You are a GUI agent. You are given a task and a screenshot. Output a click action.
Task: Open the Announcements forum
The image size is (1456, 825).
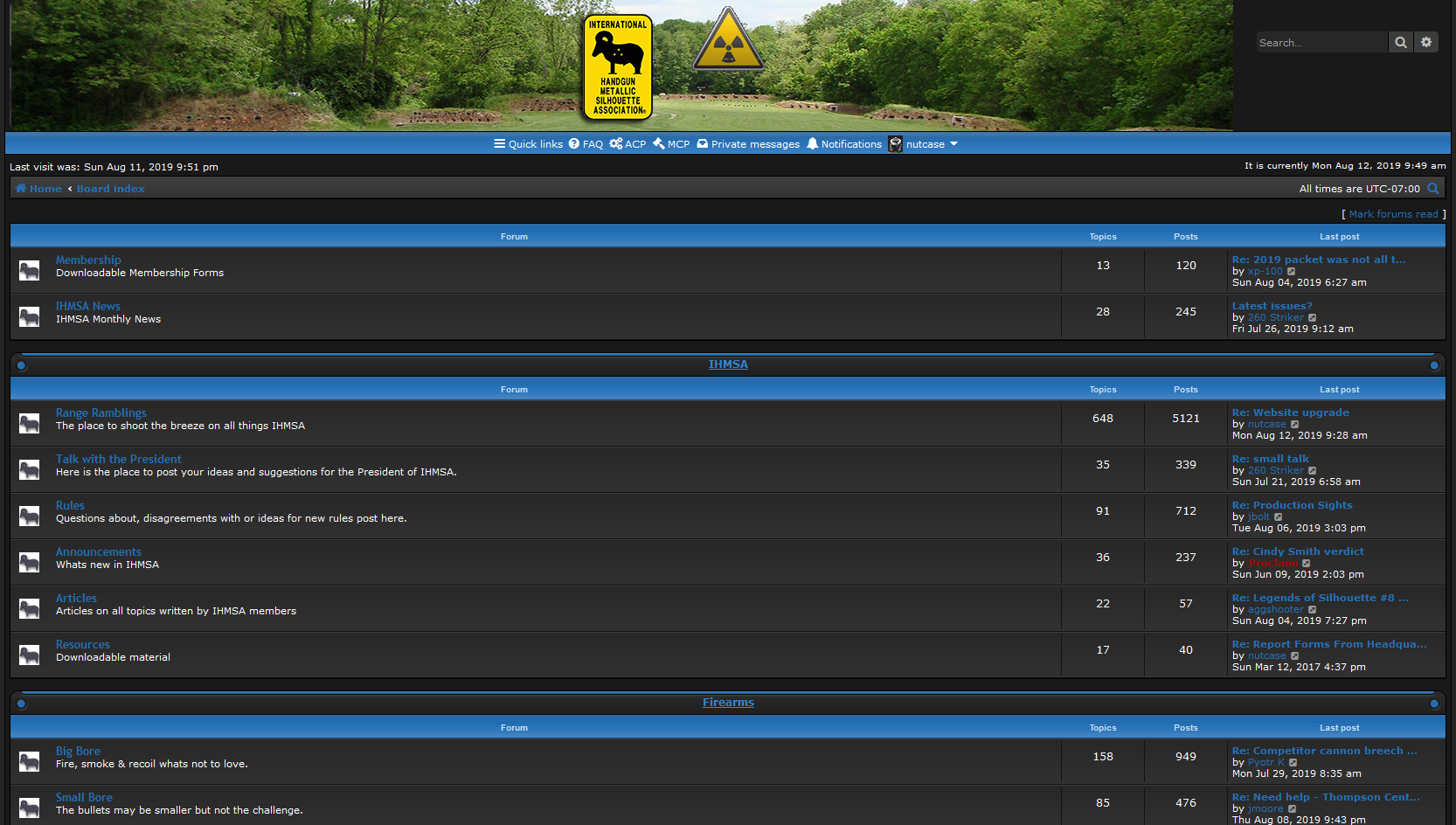(x=99, y=551)
